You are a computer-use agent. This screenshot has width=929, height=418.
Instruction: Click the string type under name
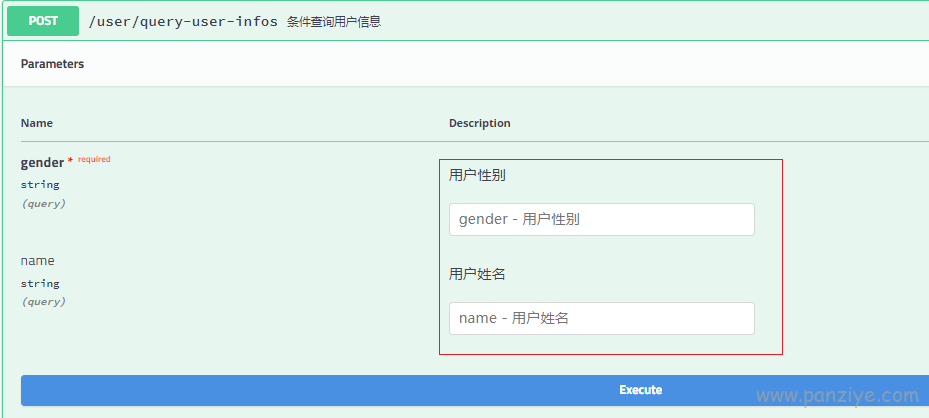pyautogui.click(x=40, y=284)
